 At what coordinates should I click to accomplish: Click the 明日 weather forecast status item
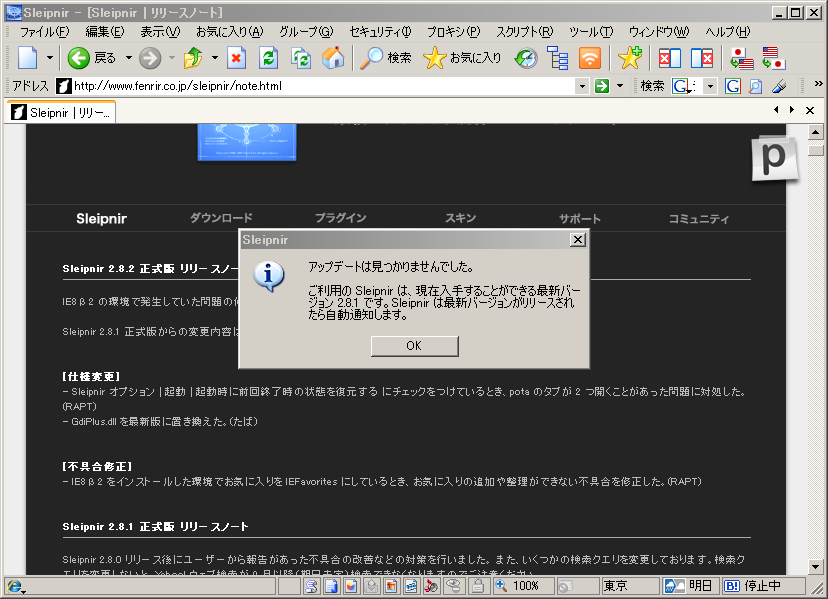(x=689, y=586)
